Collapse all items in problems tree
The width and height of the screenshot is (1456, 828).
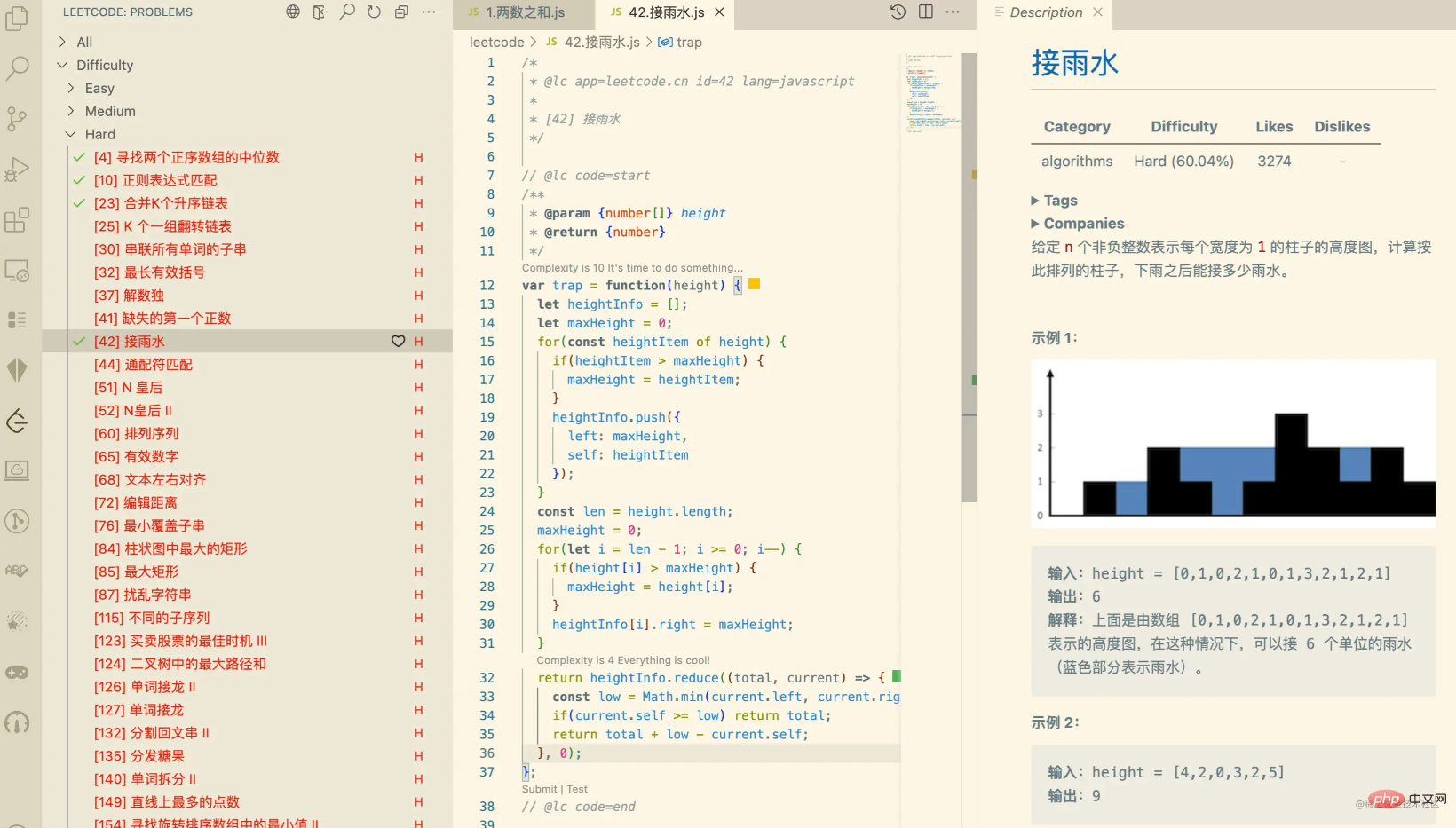[x=401, y=12]
